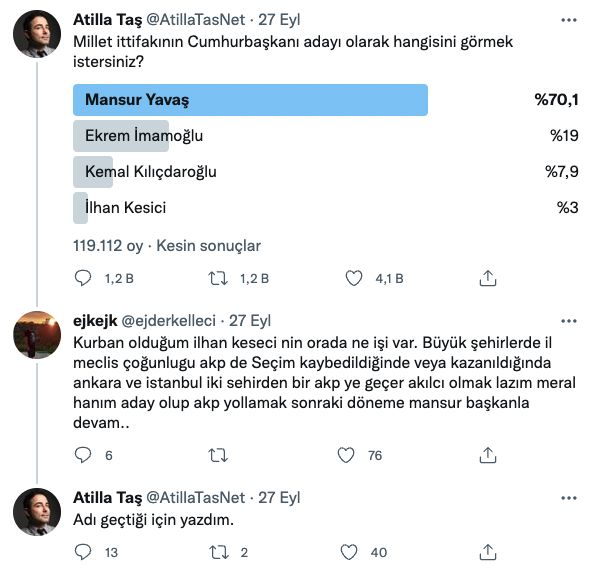
Task: Select the Mansur Yavaş poll result bar
Action: pyautogui.click(x=250, y=100)
